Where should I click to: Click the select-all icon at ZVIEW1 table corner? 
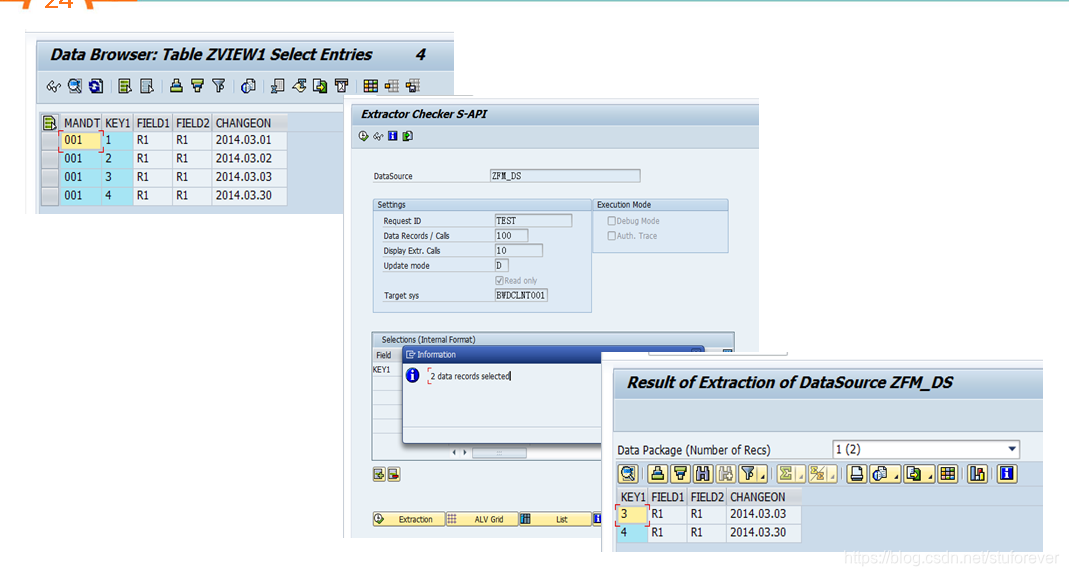pos(50,123)
